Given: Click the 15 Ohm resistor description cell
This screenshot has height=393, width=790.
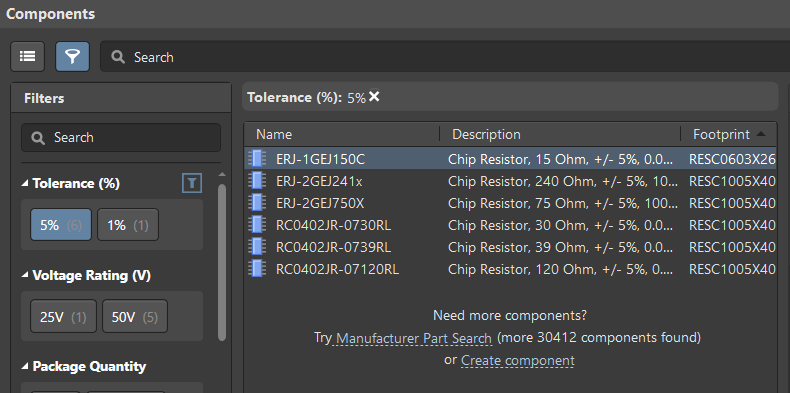Looking at the screenshot, I should (x=560, y=159).
